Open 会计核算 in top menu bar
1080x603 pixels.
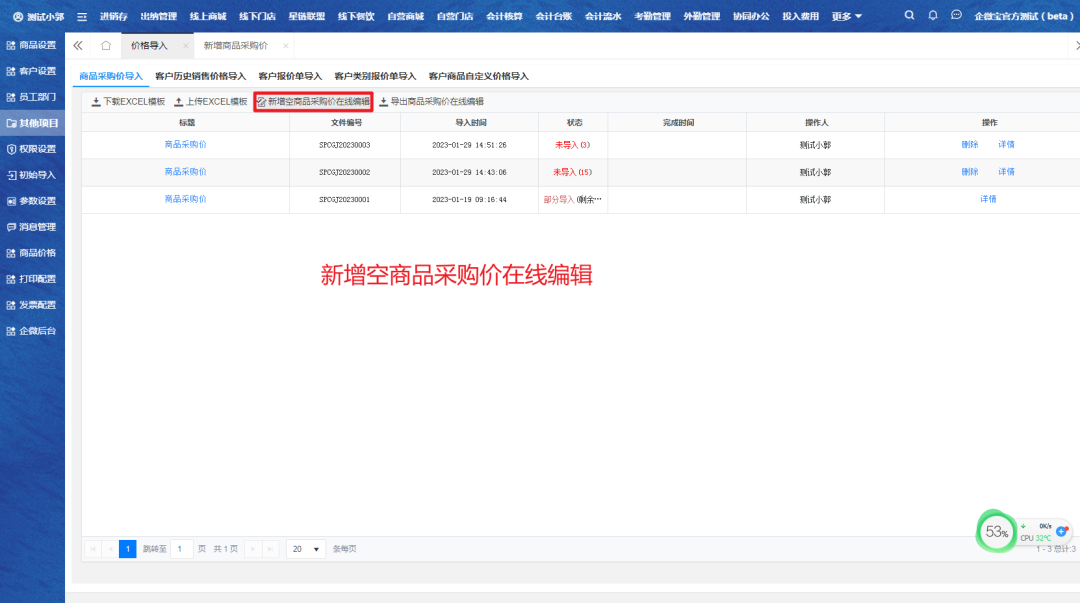point(504,17)
